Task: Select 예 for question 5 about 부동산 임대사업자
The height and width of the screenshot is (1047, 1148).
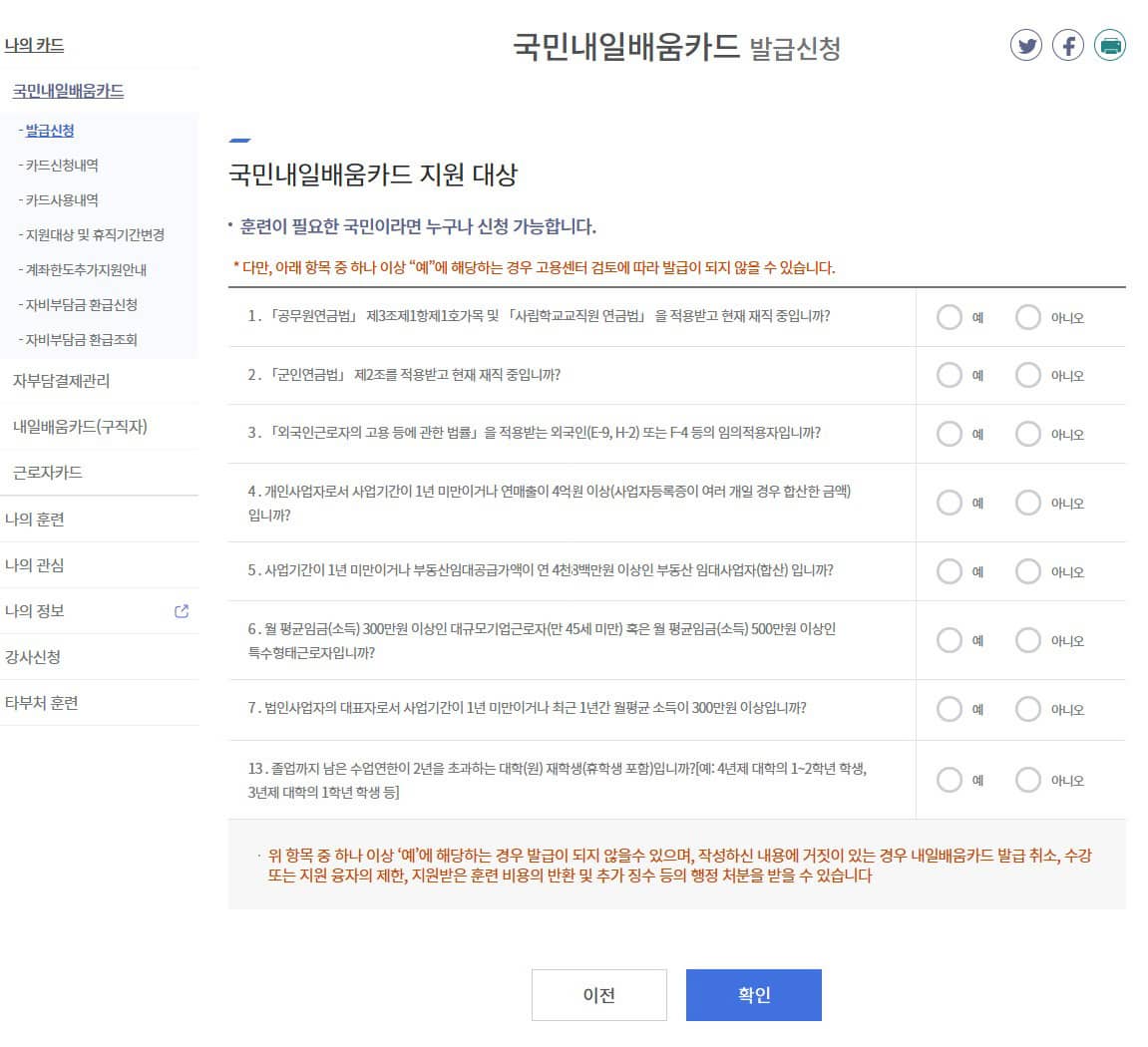Action: [949, 570]
